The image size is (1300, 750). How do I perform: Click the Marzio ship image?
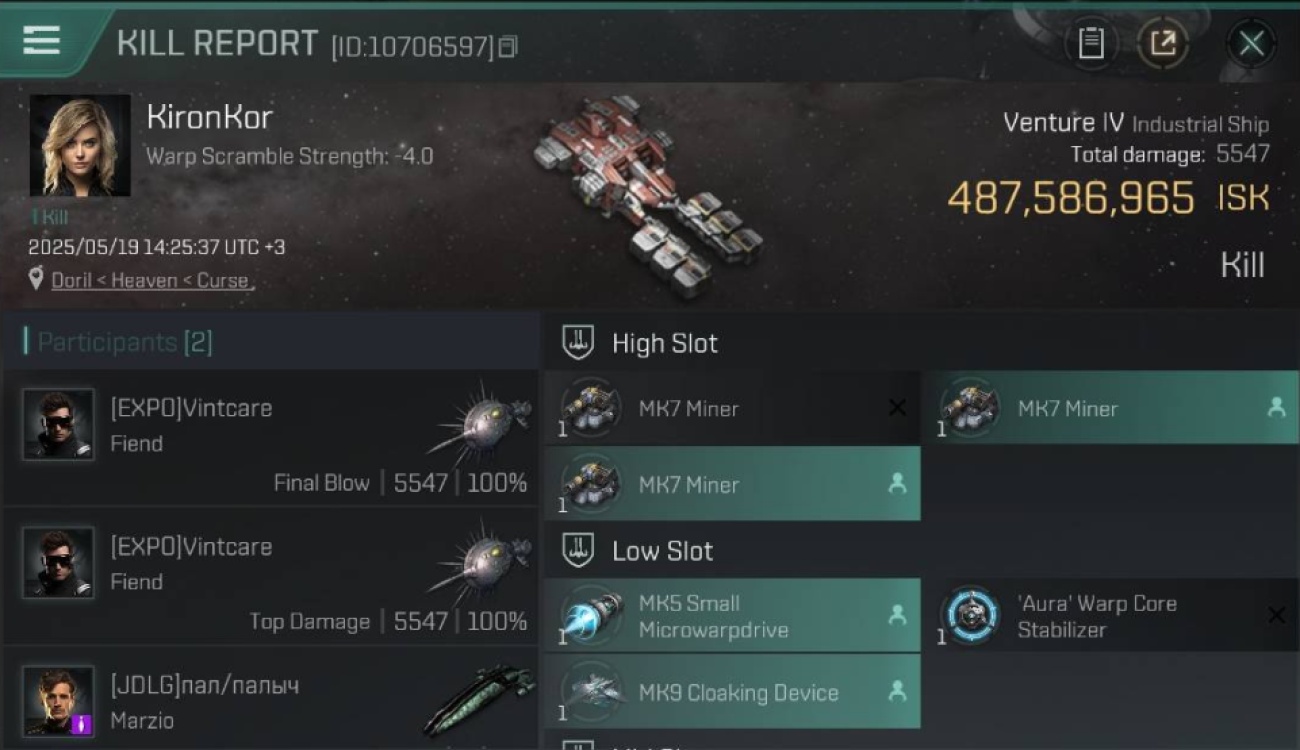(x=474, y=700)
